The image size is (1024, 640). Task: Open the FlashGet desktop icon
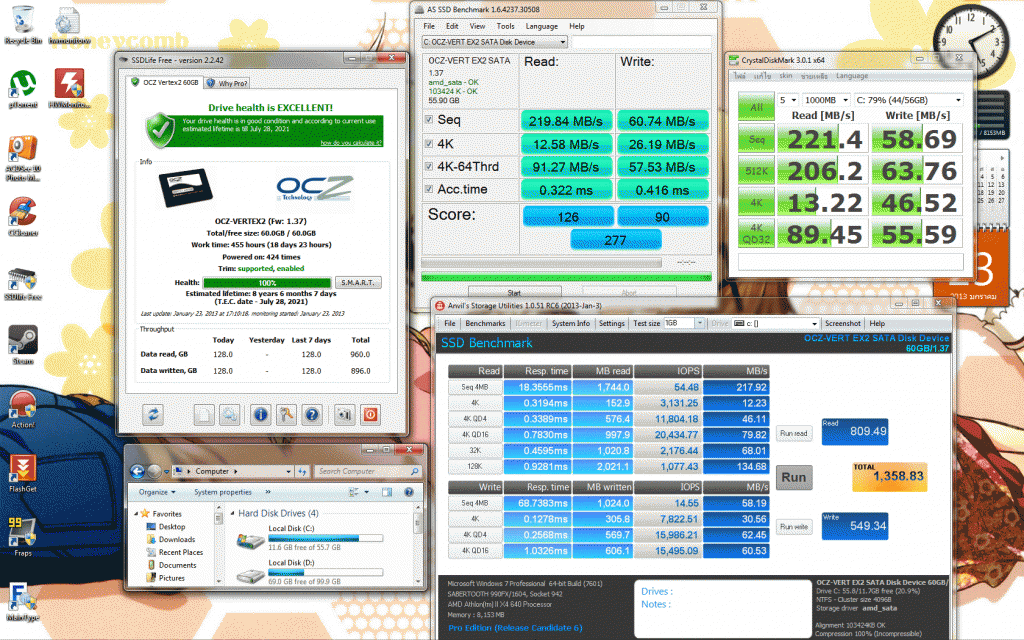23,473
